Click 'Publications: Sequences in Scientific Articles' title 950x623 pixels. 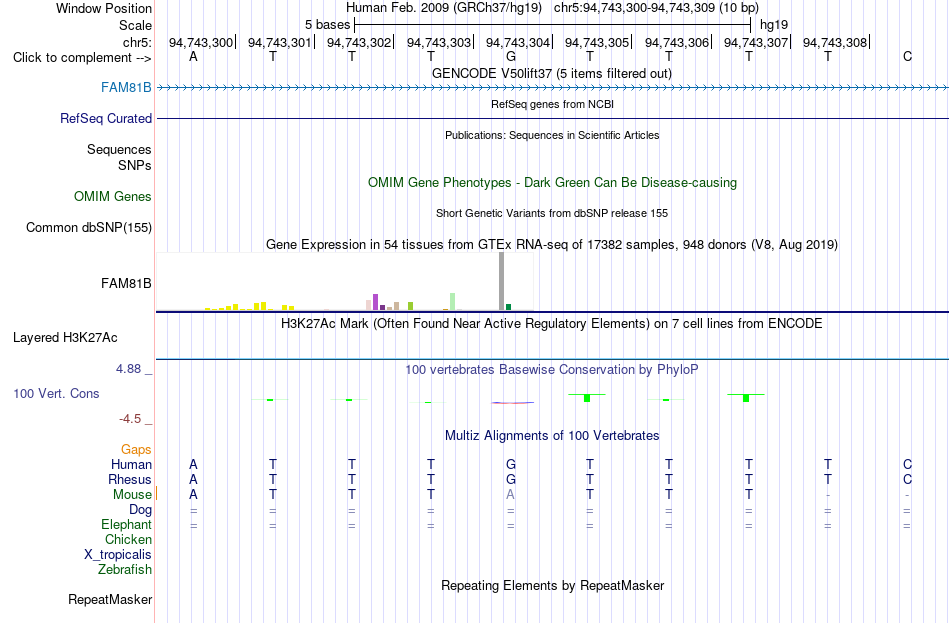tap(552, 135)
